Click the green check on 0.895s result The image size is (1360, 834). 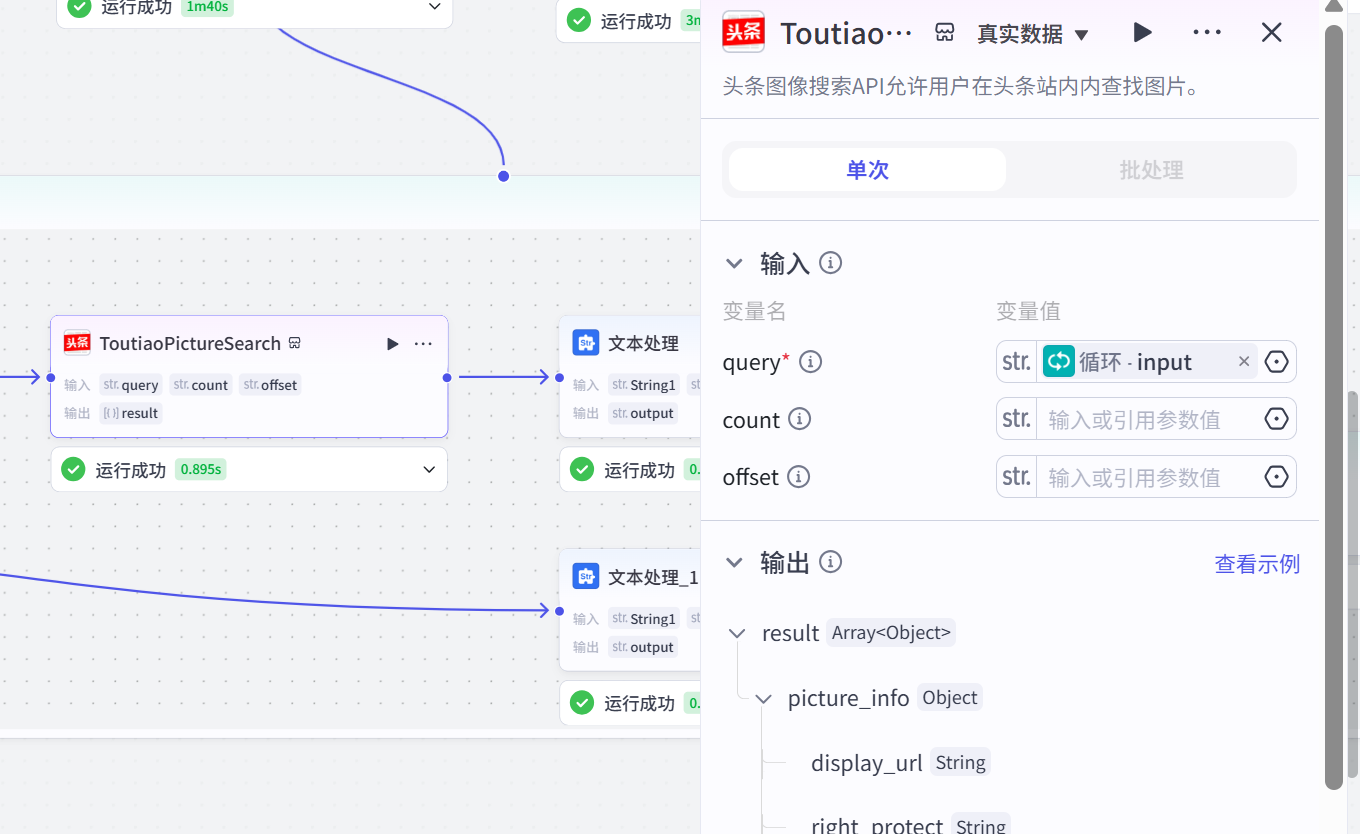click(x=73, y=469)
